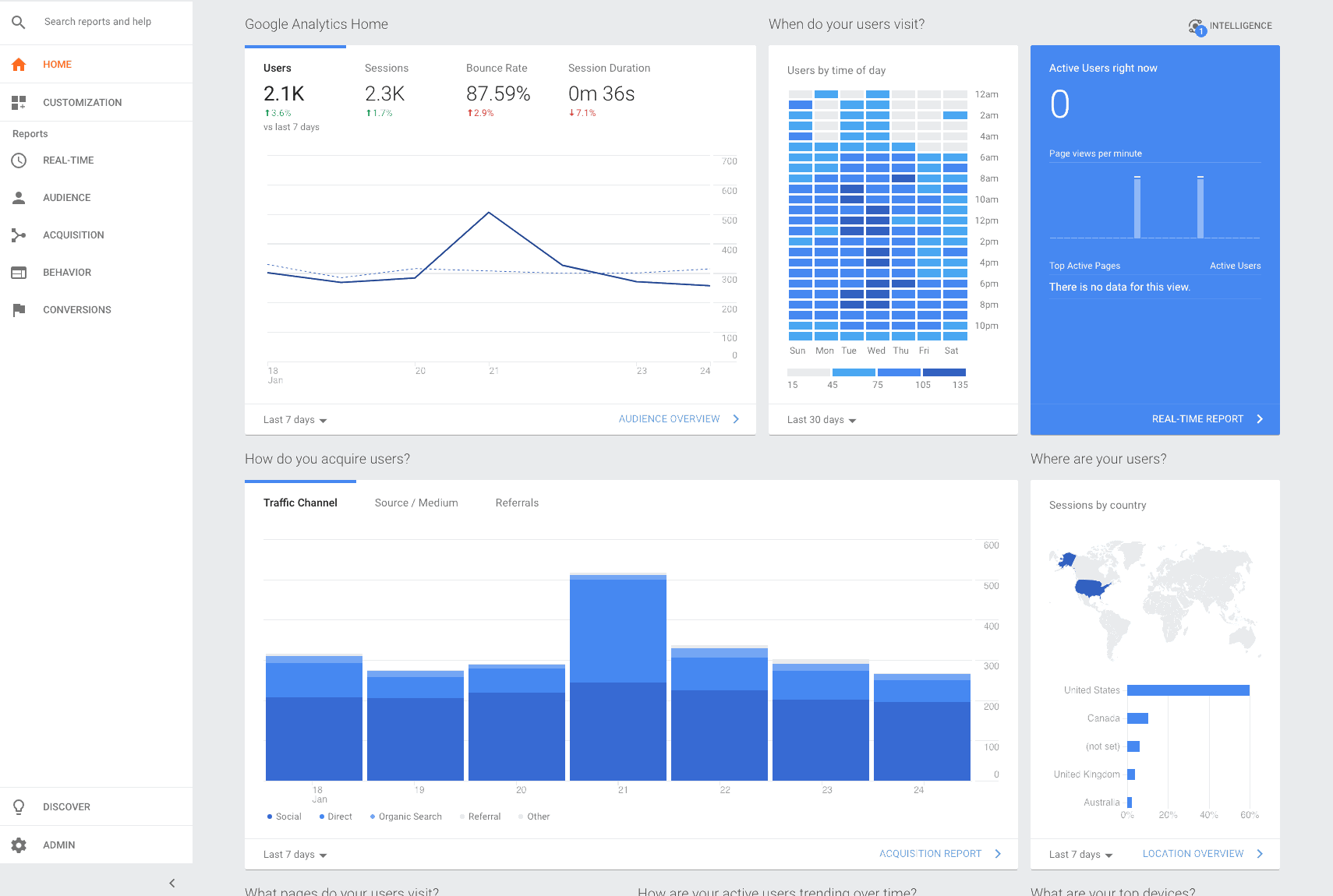This screenshot has height=896, width=1333.
Task: Open the Last 7 days dropdown under Users chart
Action: 294,419
